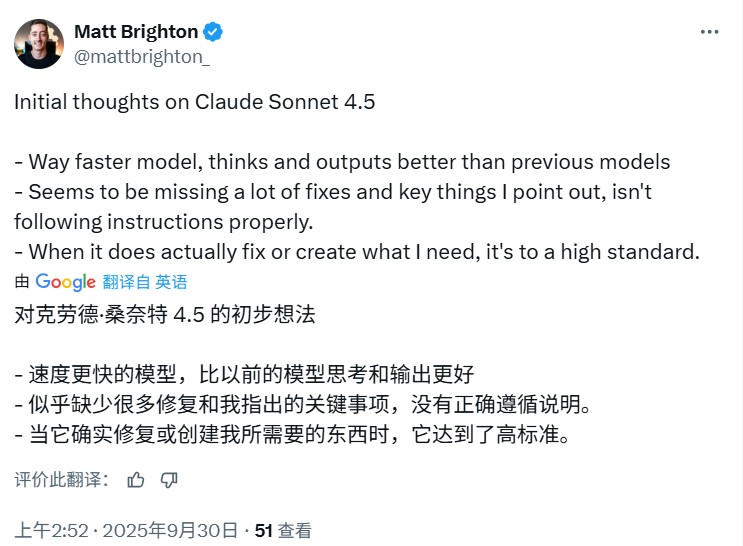
Task: Open the more options ellipsis menu
Action: click(x=709, y=32)
